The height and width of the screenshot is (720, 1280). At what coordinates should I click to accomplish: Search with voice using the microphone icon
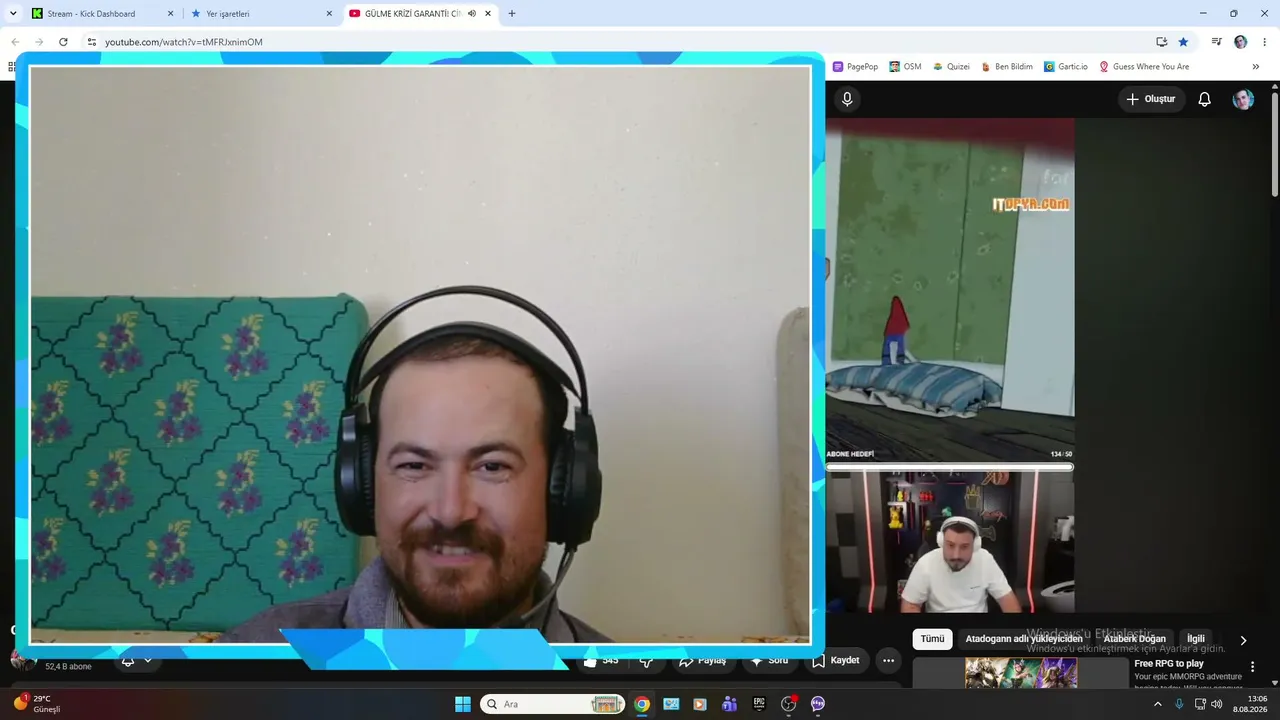point(847,99)
